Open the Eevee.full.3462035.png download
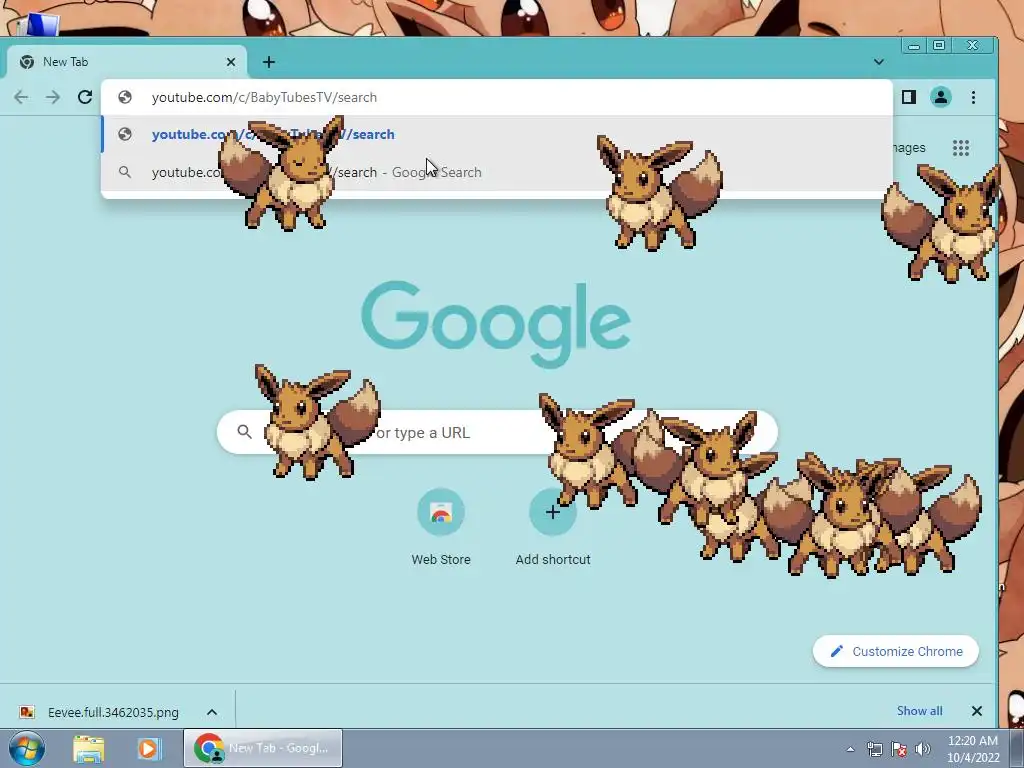 113,712
